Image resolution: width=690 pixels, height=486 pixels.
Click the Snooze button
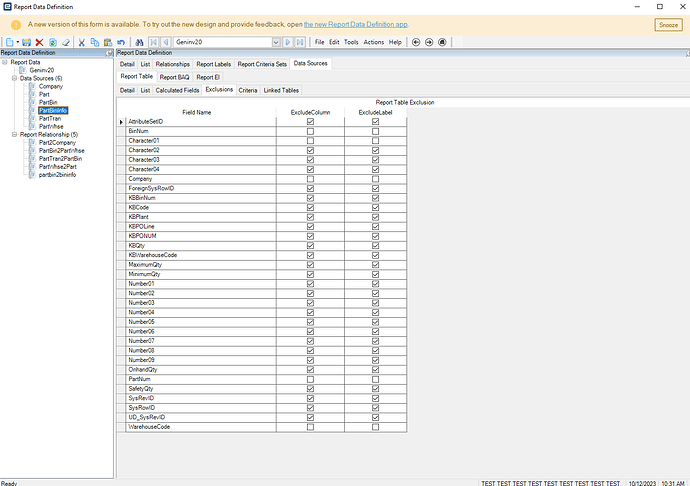[x=668, y=24]
